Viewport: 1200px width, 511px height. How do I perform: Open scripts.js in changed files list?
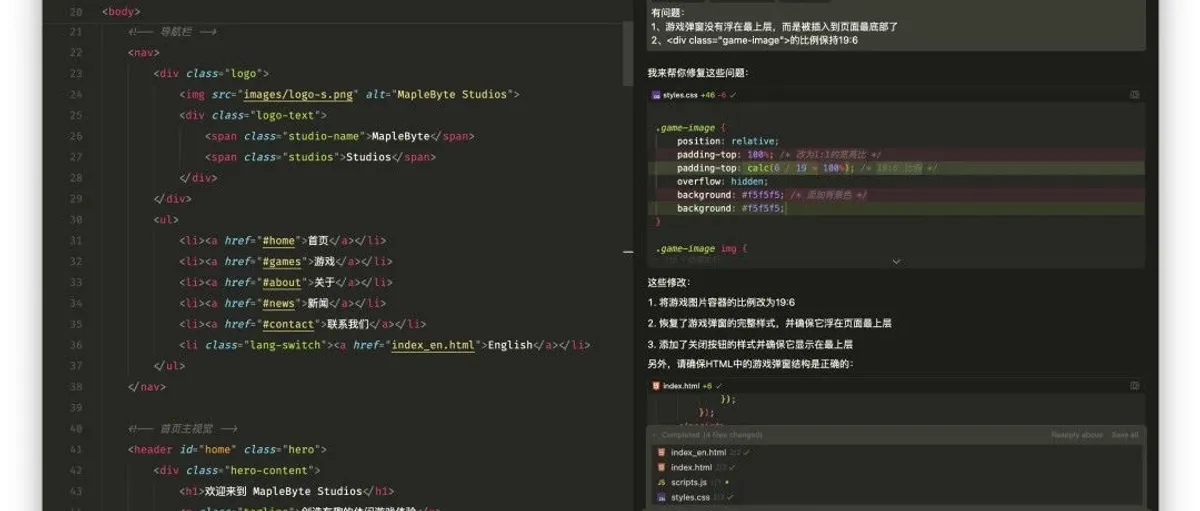coord(689,482)
